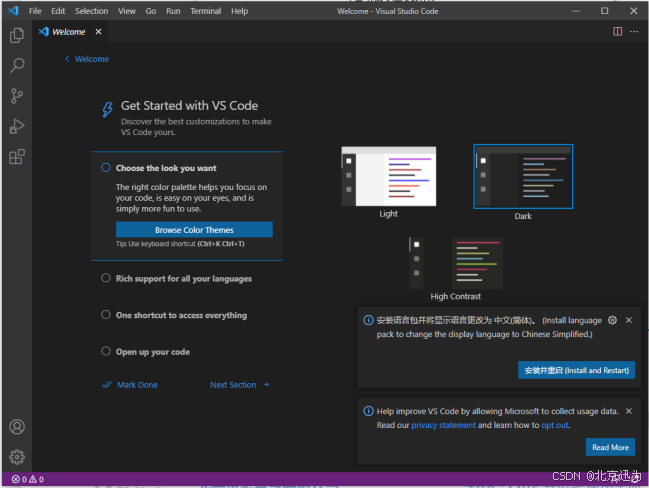The height and width of the screenshot is (488, 649).
Task: Open the Accounts menu icon
Action: 17,427
